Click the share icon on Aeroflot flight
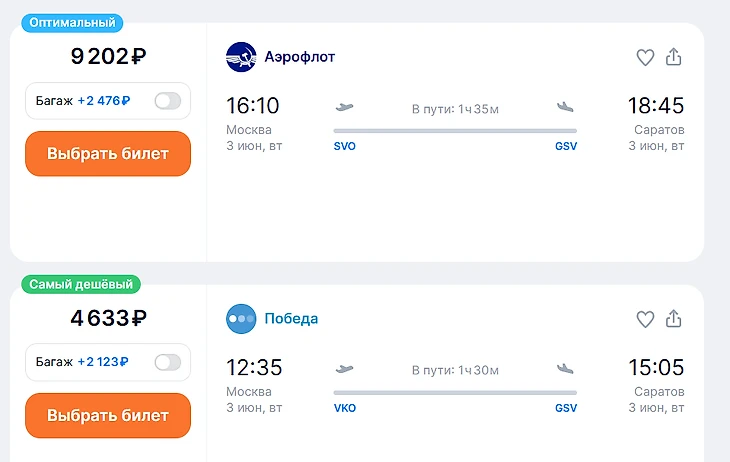Image resolution: width=730 pixels, height=462 pixels. coord(674,57)
